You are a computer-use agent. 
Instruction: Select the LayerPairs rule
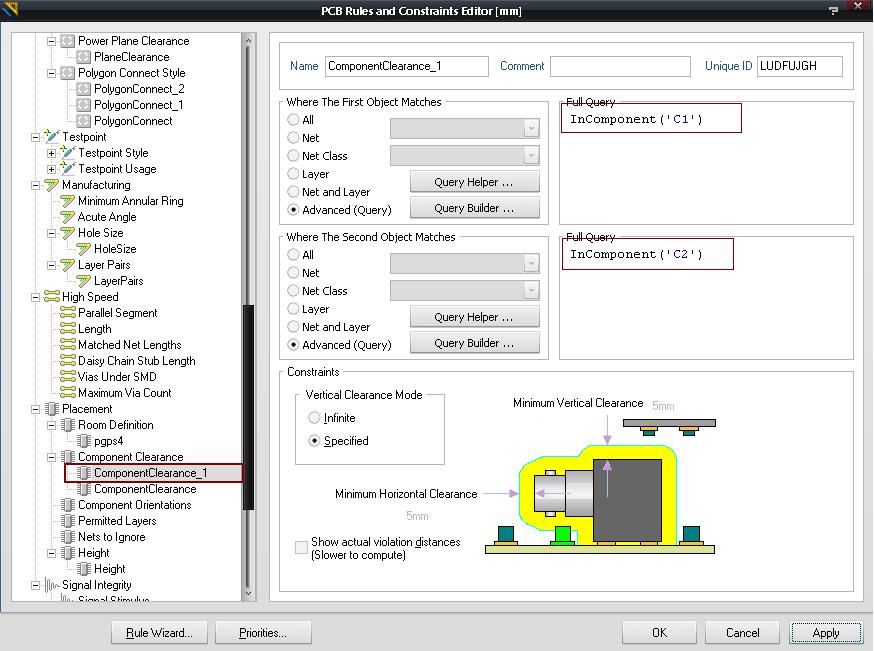119,281
